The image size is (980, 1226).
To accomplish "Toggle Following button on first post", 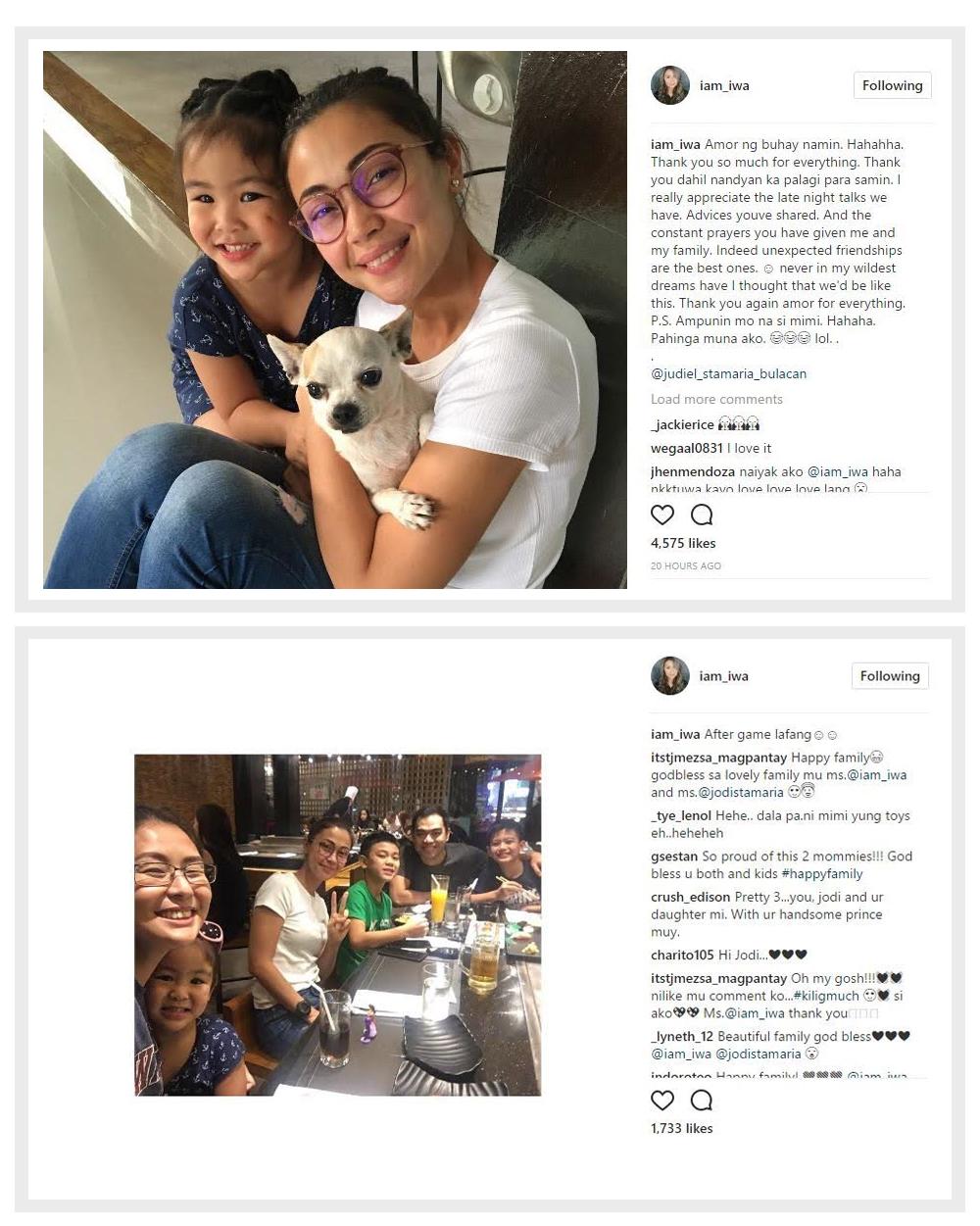I will pyautogui.click(x=892, y=85).
